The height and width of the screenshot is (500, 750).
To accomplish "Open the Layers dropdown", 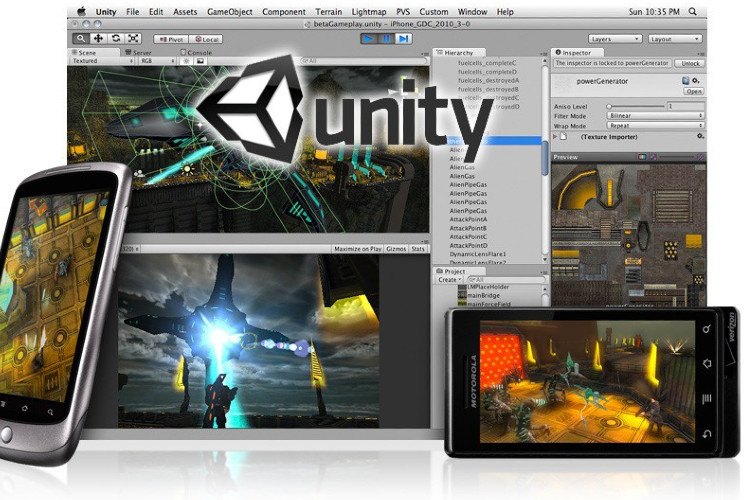I will [x=615, y=39].
